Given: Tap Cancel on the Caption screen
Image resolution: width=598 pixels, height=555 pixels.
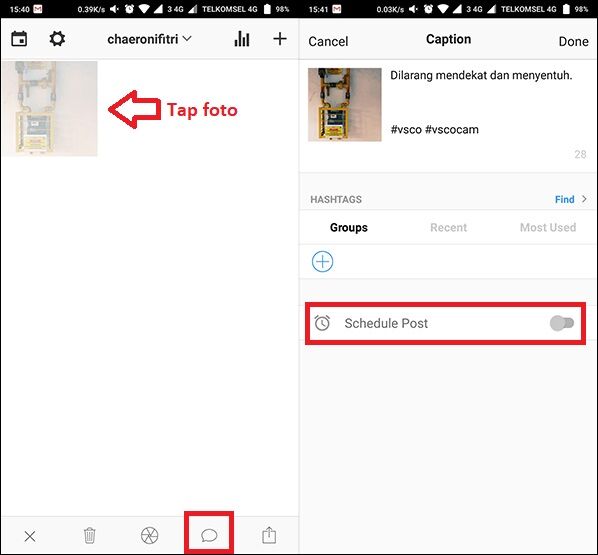Looking at the screenshot, I should 328,41.
